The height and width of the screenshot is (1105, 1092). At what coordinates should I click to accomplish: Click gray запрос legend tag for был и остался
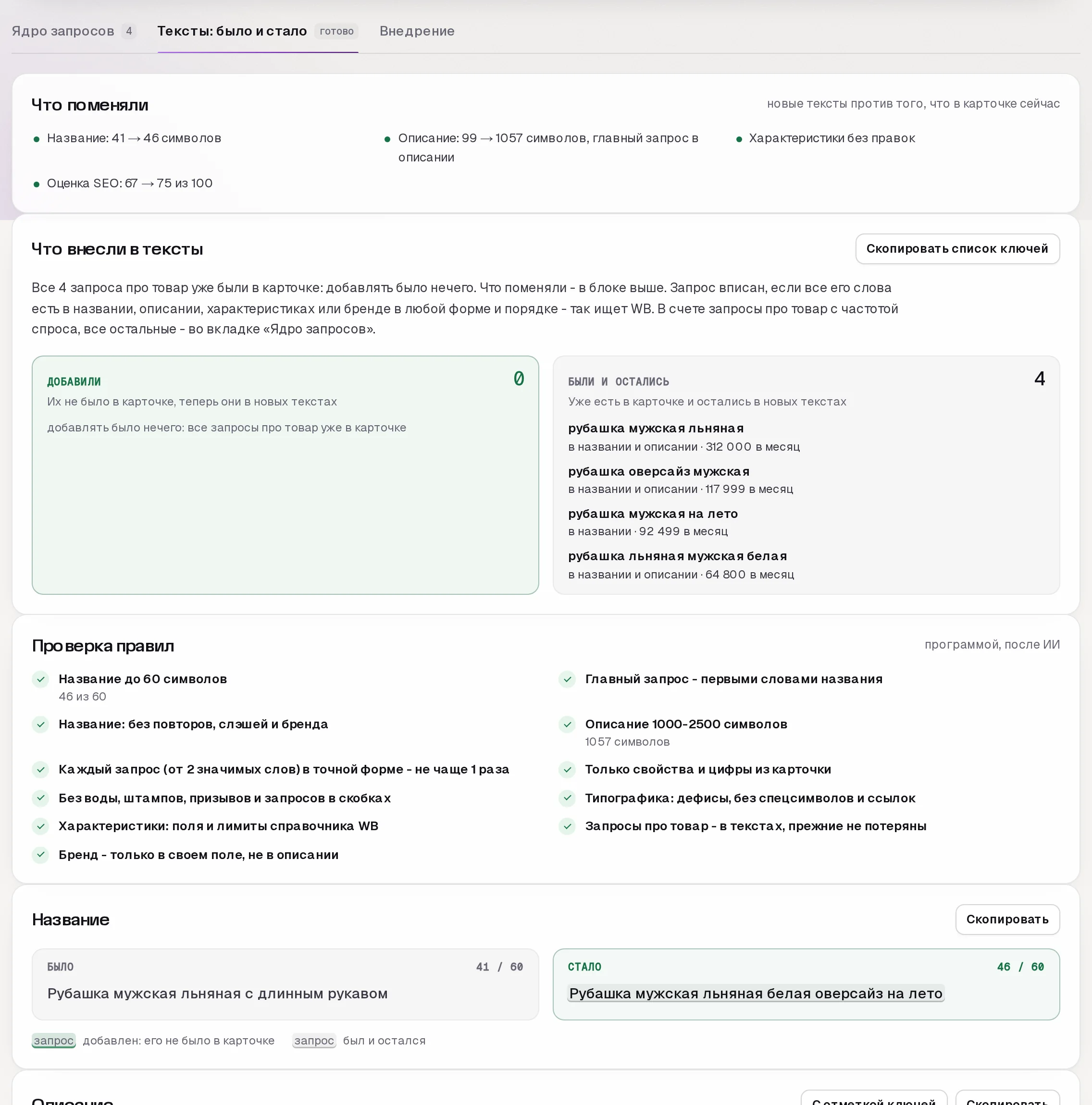coord(314,1040)
